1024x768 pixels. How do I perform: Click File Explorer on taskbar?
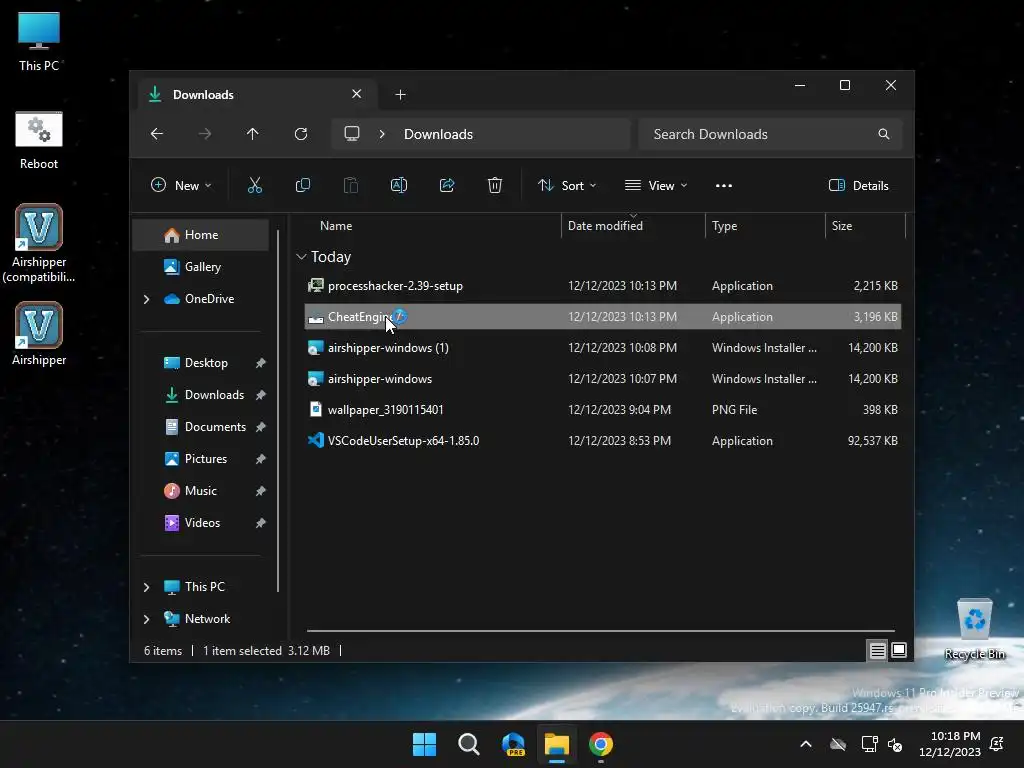tap(557, 744)
